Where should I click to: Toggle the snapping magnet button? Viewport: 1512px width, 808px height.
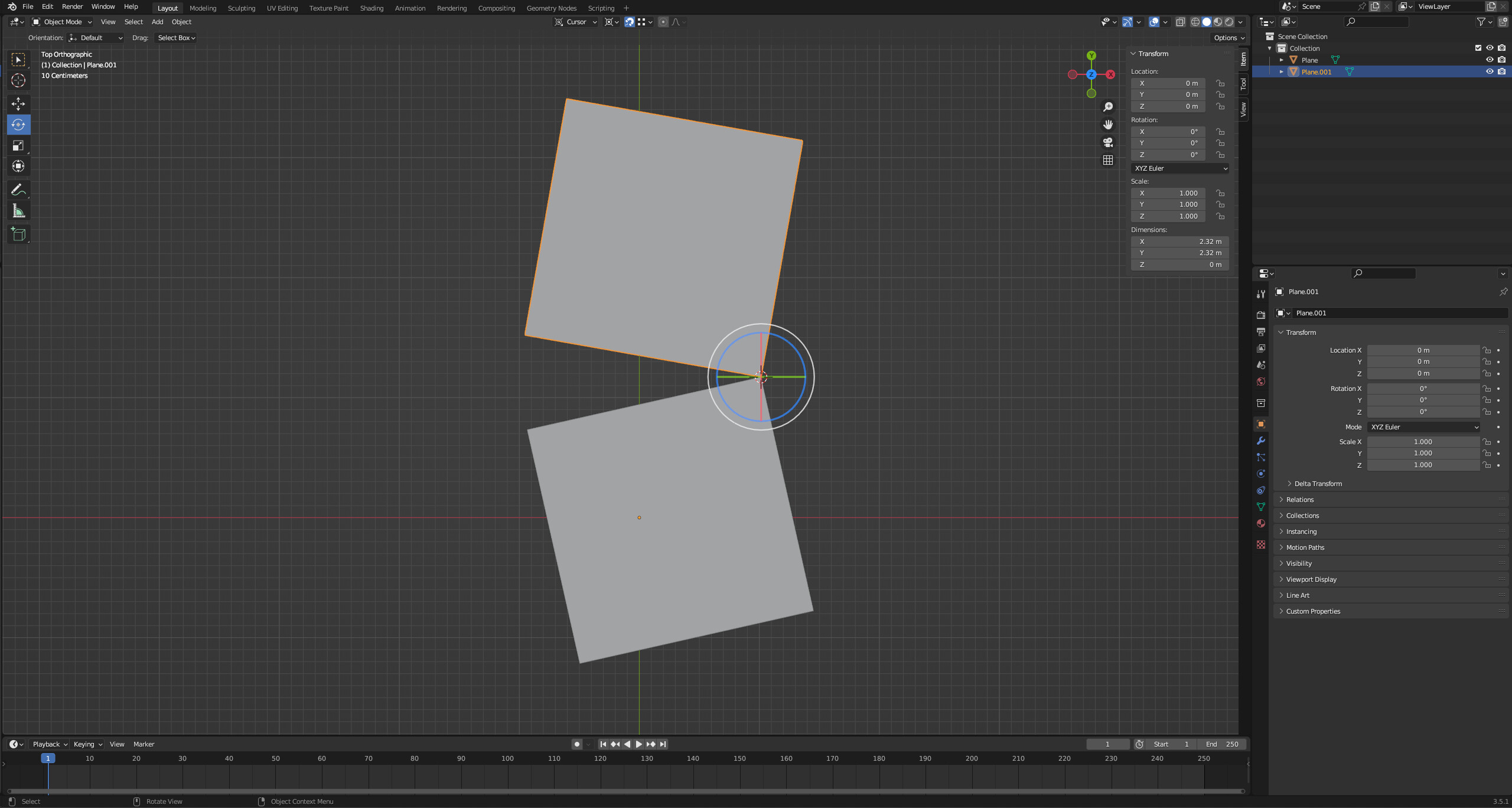click(630, 22)
